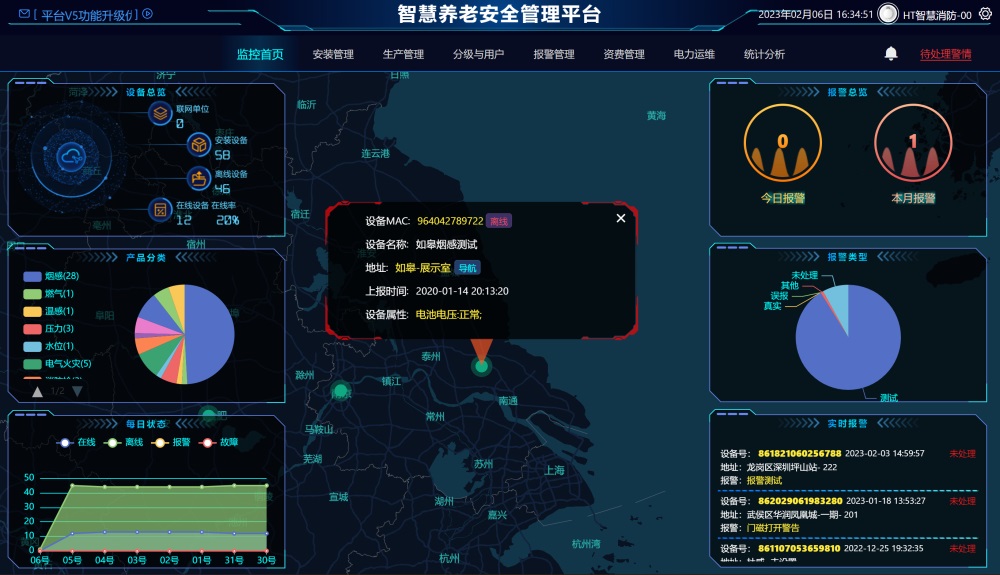1000x575 pixels.
Task: Click the 联网单位 layers icon
Action: 160,113
